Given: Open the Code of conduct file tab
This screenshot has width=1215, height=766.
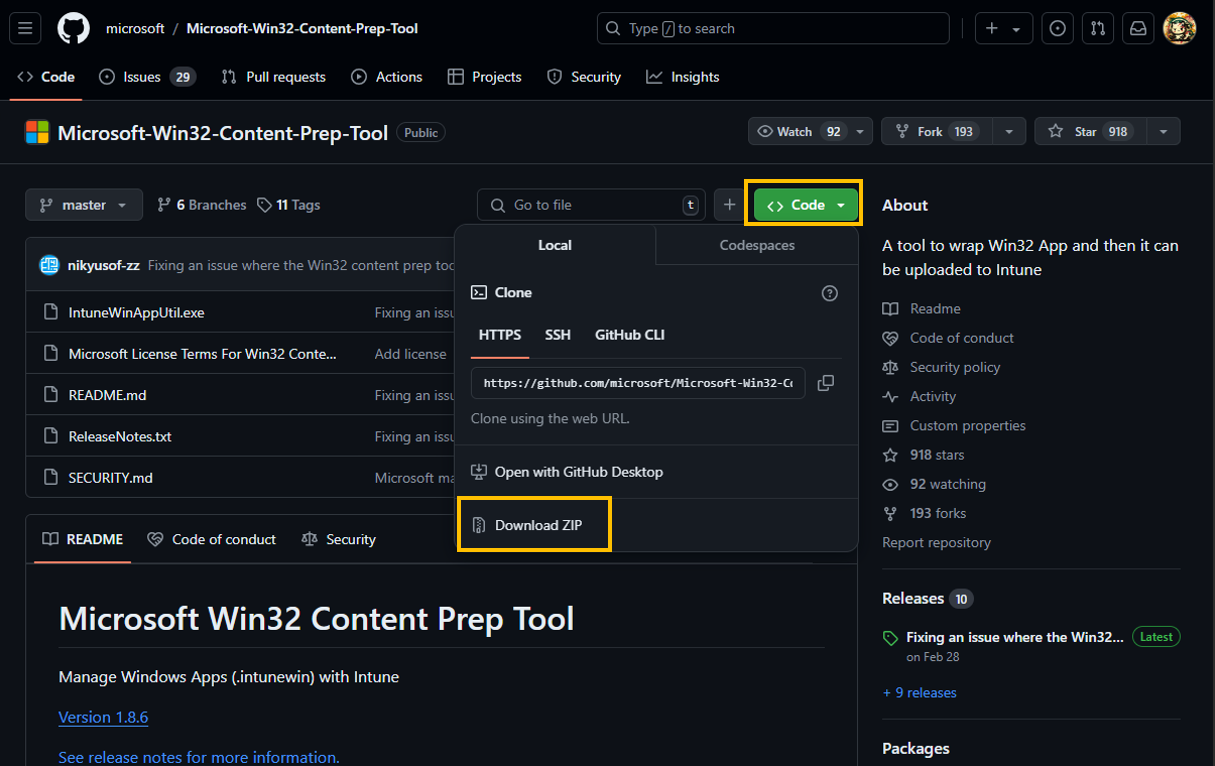Looking at the screenshot, I should pyautogui.click(x=211, y=539).
